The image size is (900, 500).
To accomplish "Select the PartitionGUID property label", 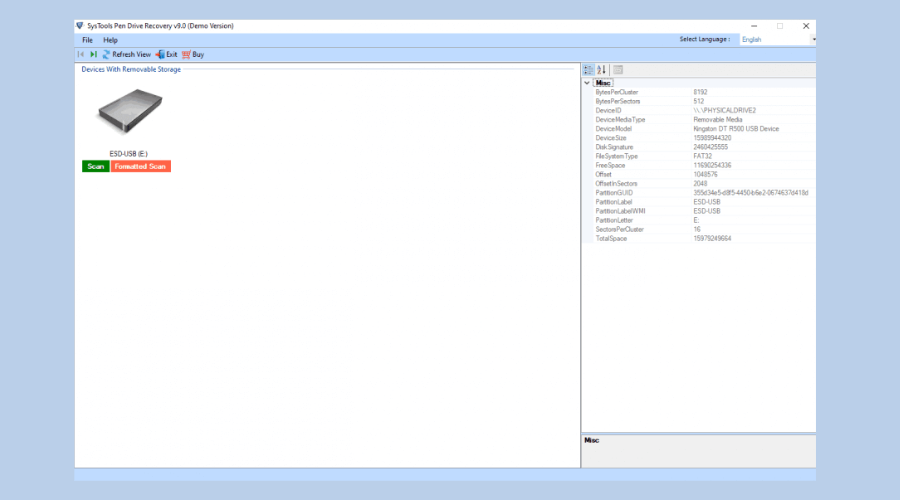I will 614,193.
